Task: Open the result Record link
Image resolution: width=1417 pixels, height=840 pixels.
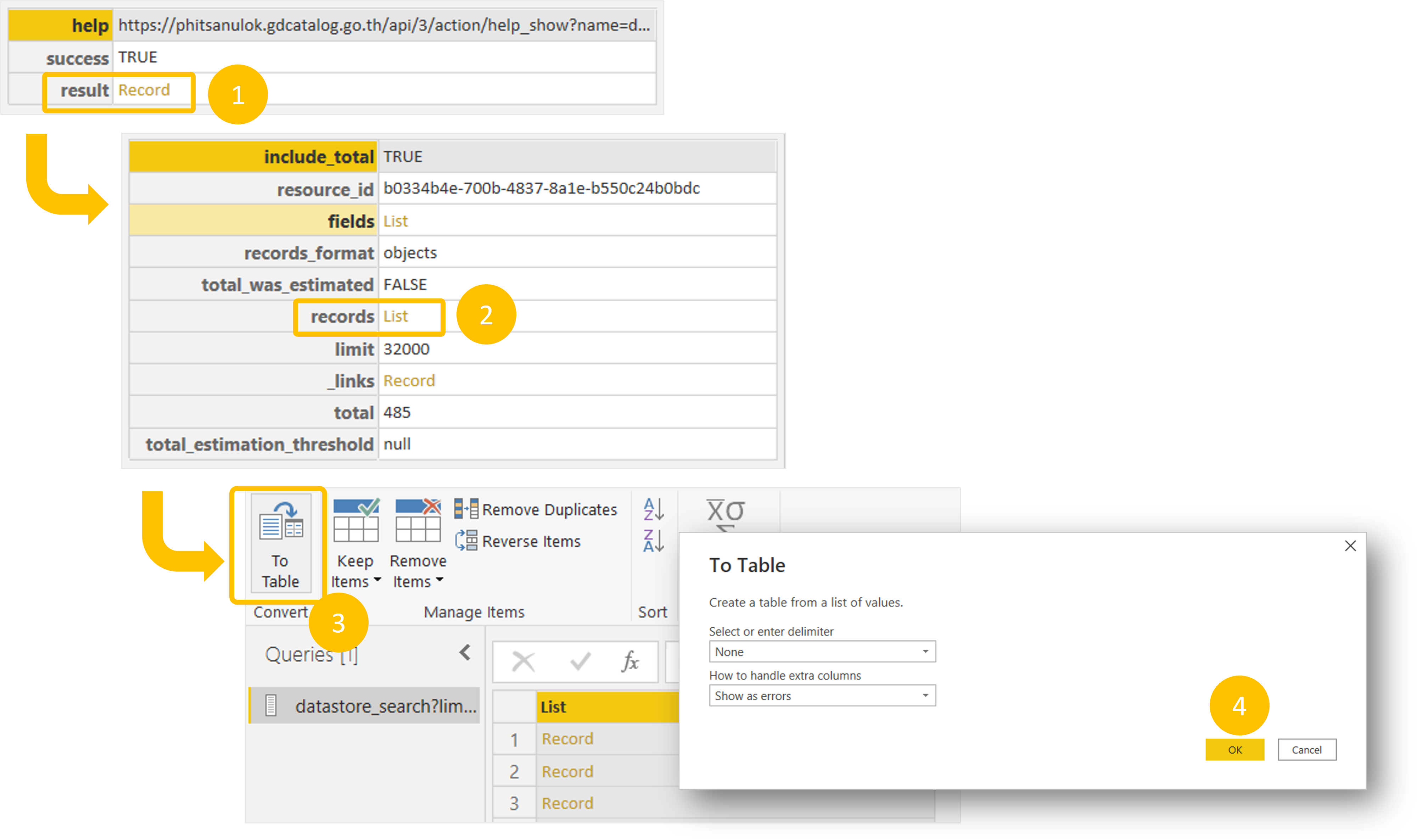Action: coord(144,90)
